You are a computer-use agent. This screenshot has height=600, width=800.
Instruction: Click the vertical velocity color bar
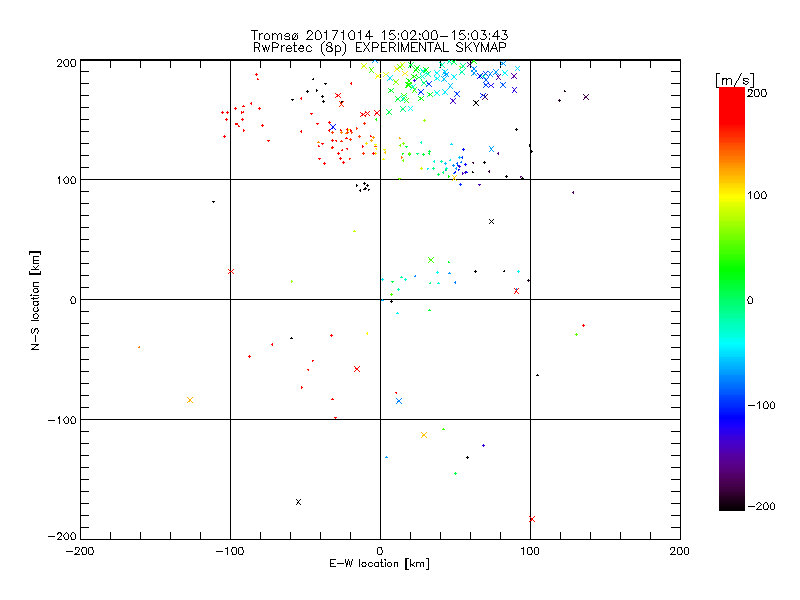[x=732, y=299]
